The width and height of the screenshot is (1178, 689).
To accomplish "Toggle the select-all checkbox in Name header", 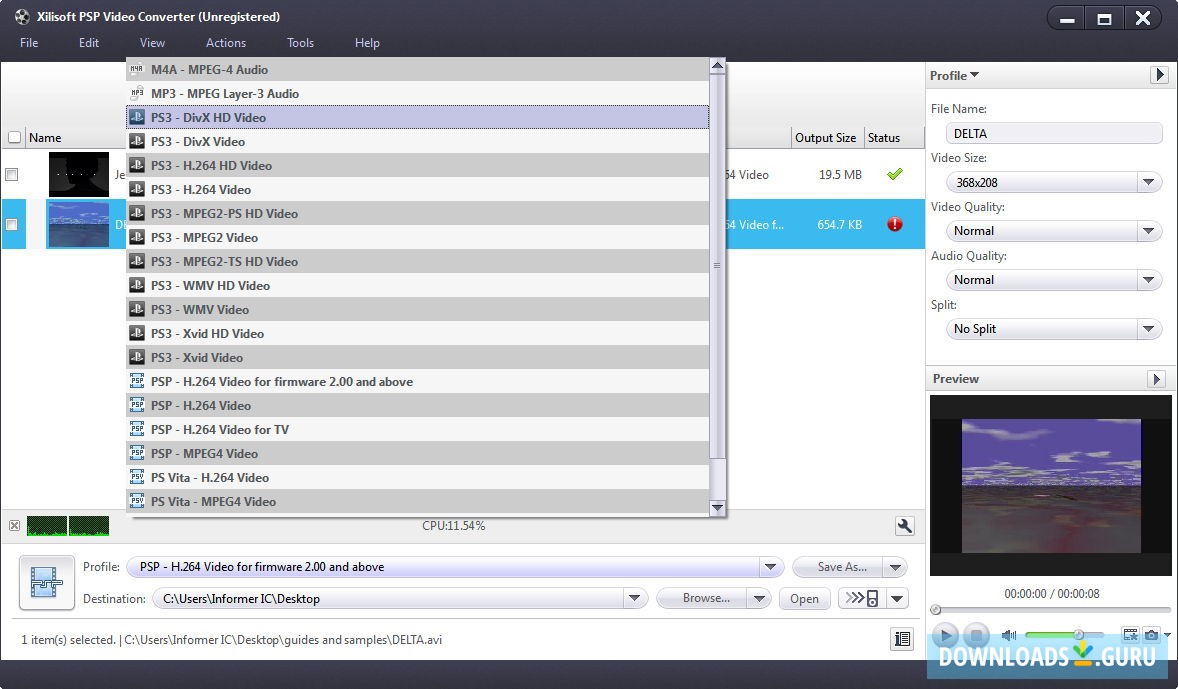I will coord(15,137).
